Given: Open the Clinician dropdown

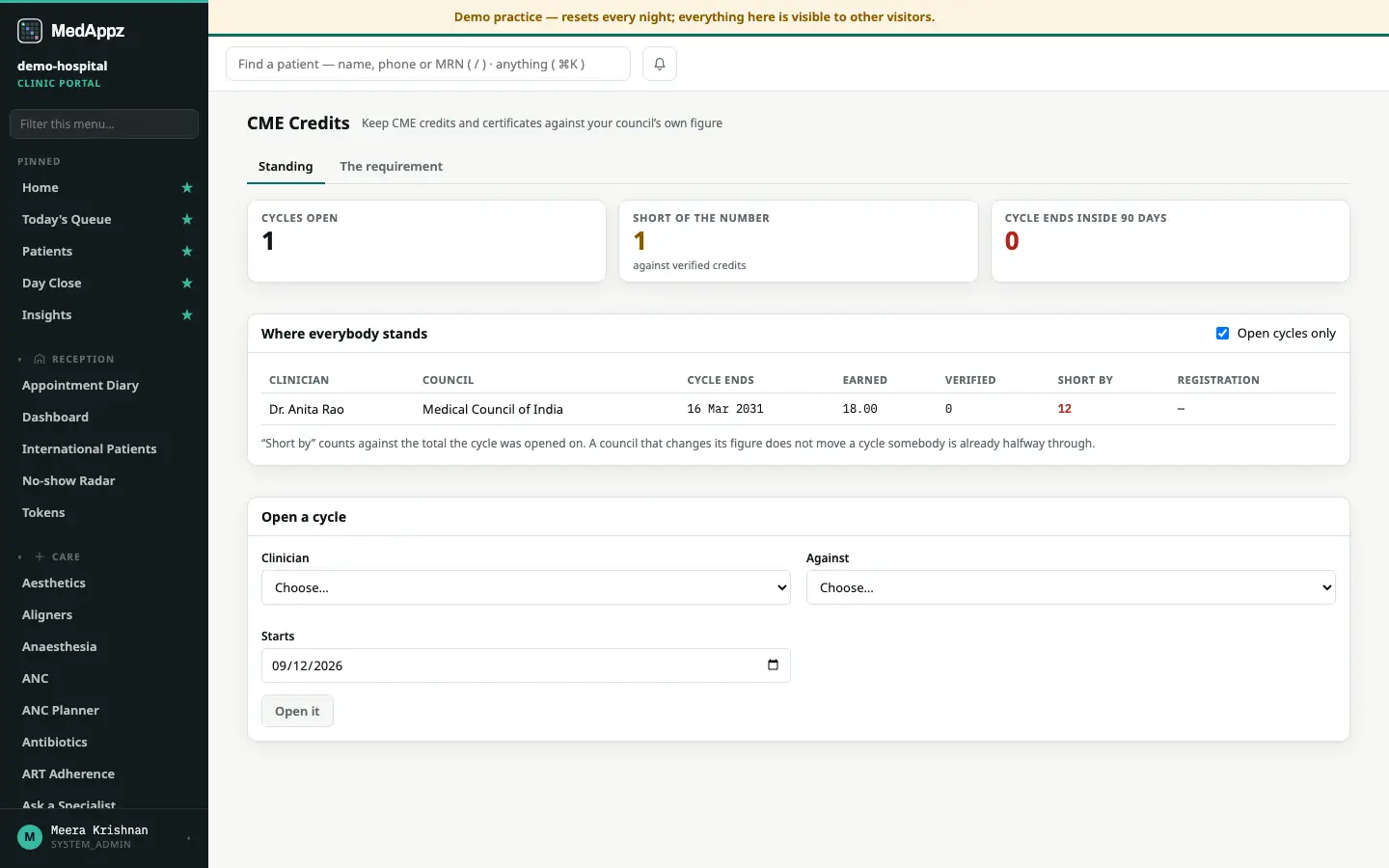Looking at the screenshot, I should point(526,587).
